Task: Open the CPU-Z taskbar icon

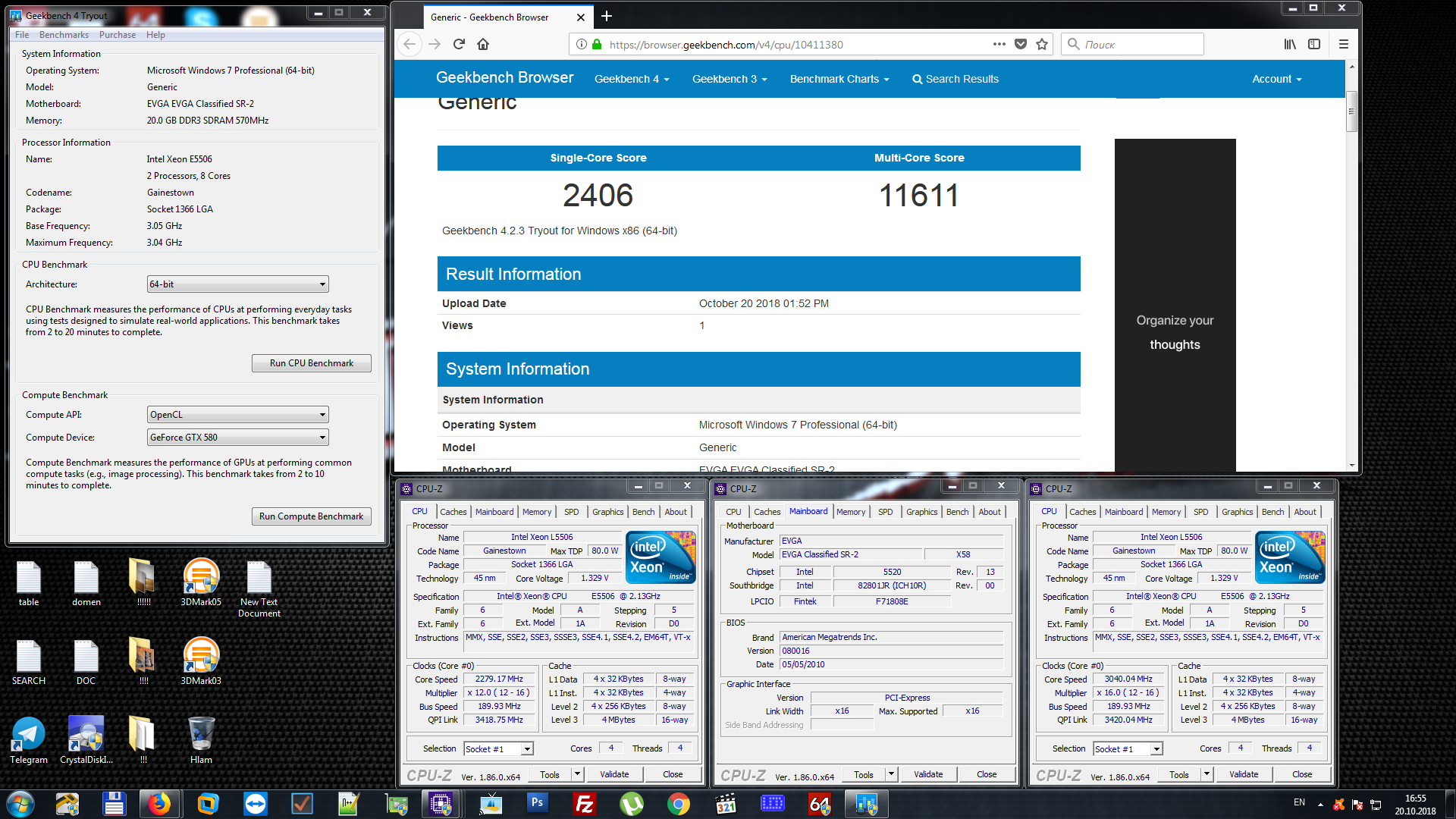Action: coord(441,804)
